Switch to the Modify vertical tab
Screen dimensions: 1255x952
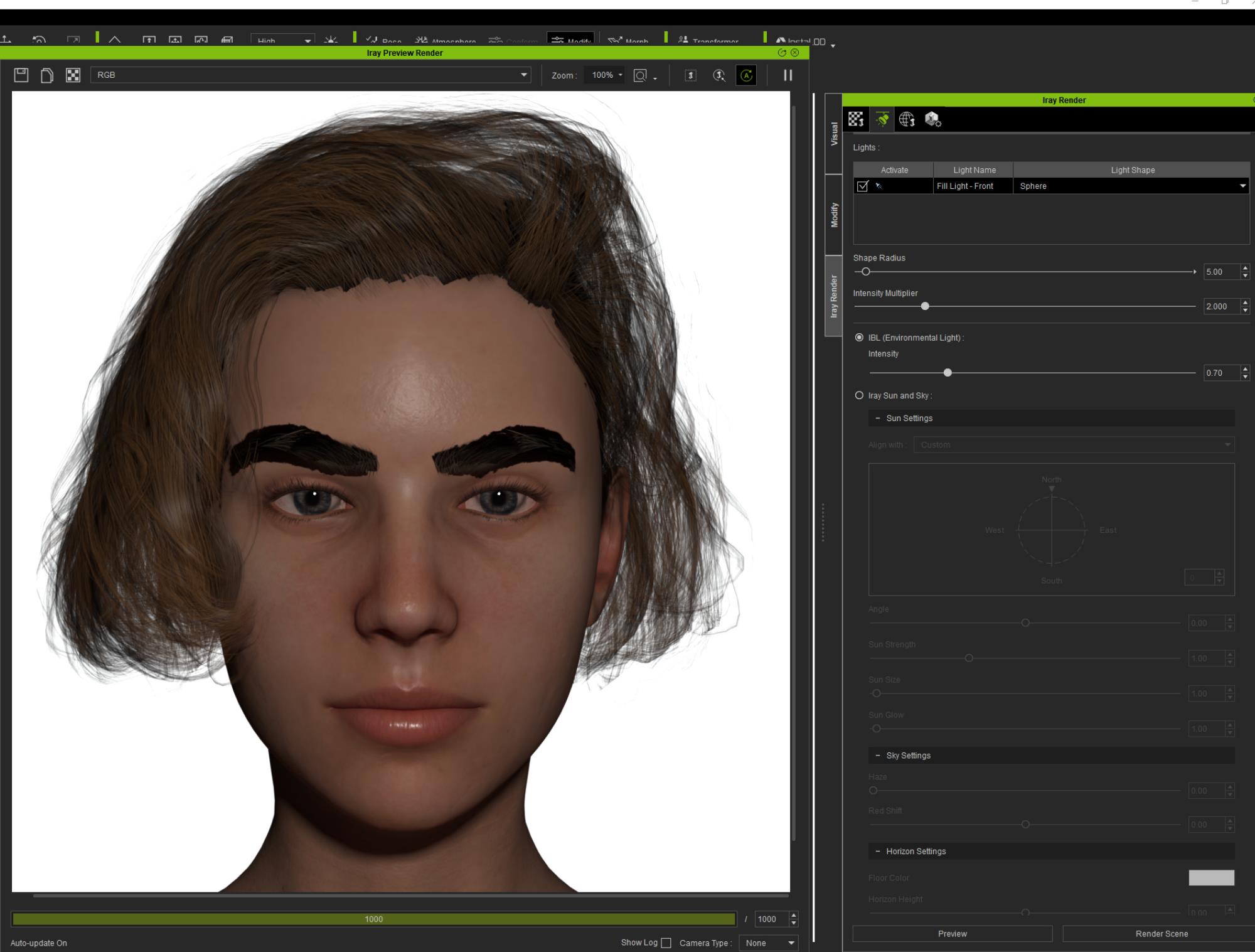(x=833, y=215)
